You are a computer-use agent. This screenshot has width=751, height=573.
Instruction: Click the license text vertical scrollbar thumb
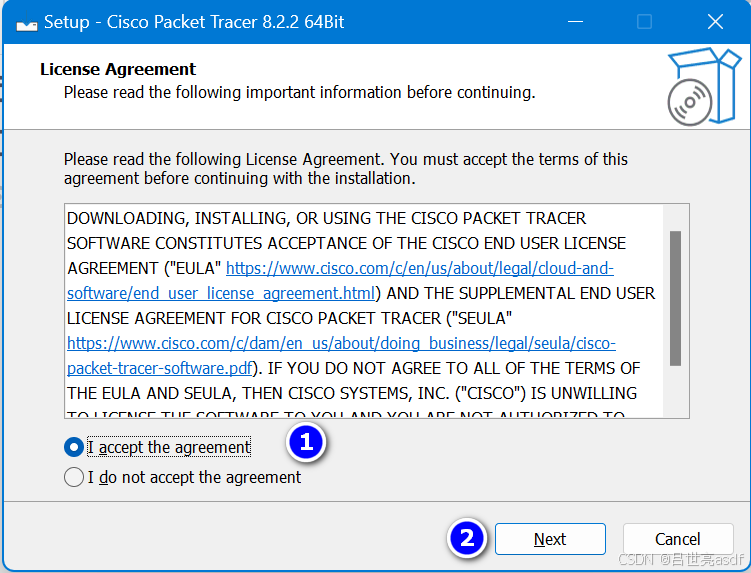[675, 298]
